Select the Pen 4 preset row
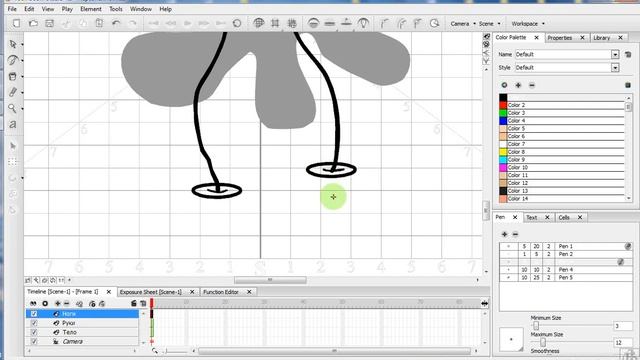This screenshot has height=360, width=640. point(566,270)
